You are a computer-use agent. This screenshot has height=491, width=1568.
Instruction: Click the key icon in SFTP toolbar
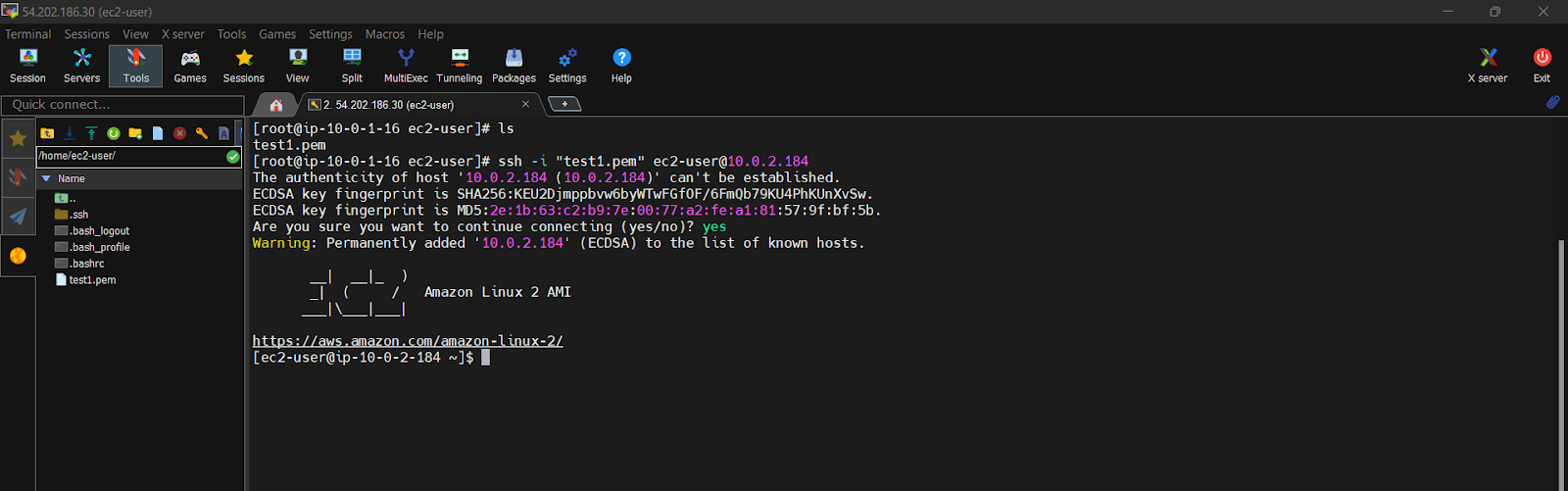point(202,133)
